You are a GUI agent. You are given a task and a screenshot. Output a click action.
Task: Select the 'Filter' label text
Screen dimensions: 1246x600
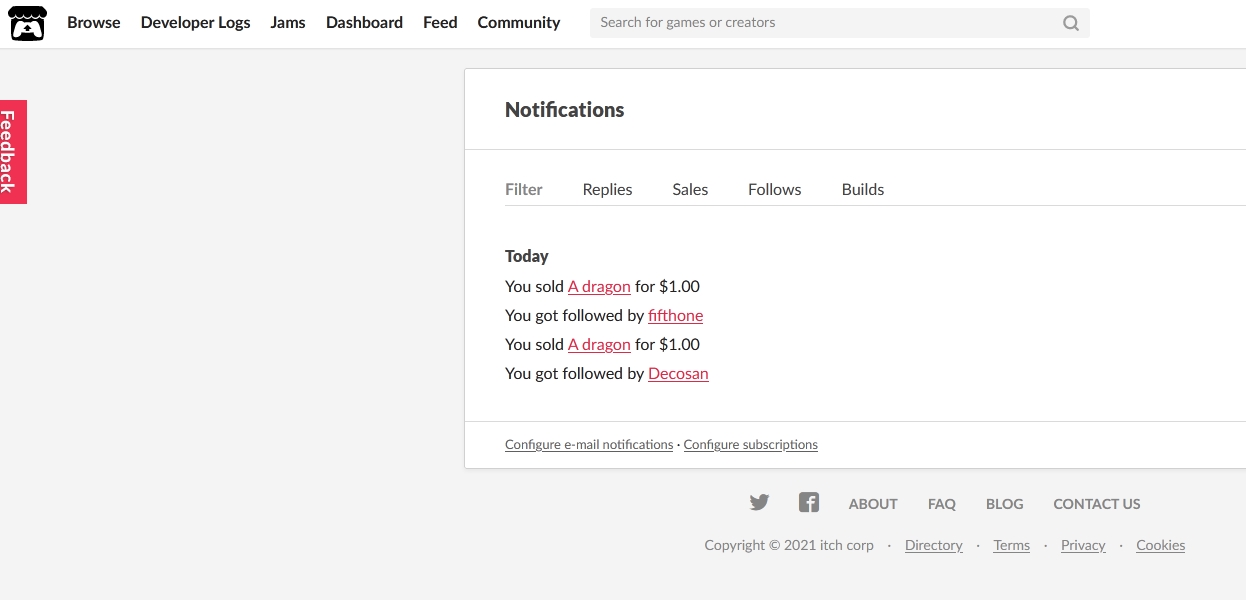click(x=524, y=189)
